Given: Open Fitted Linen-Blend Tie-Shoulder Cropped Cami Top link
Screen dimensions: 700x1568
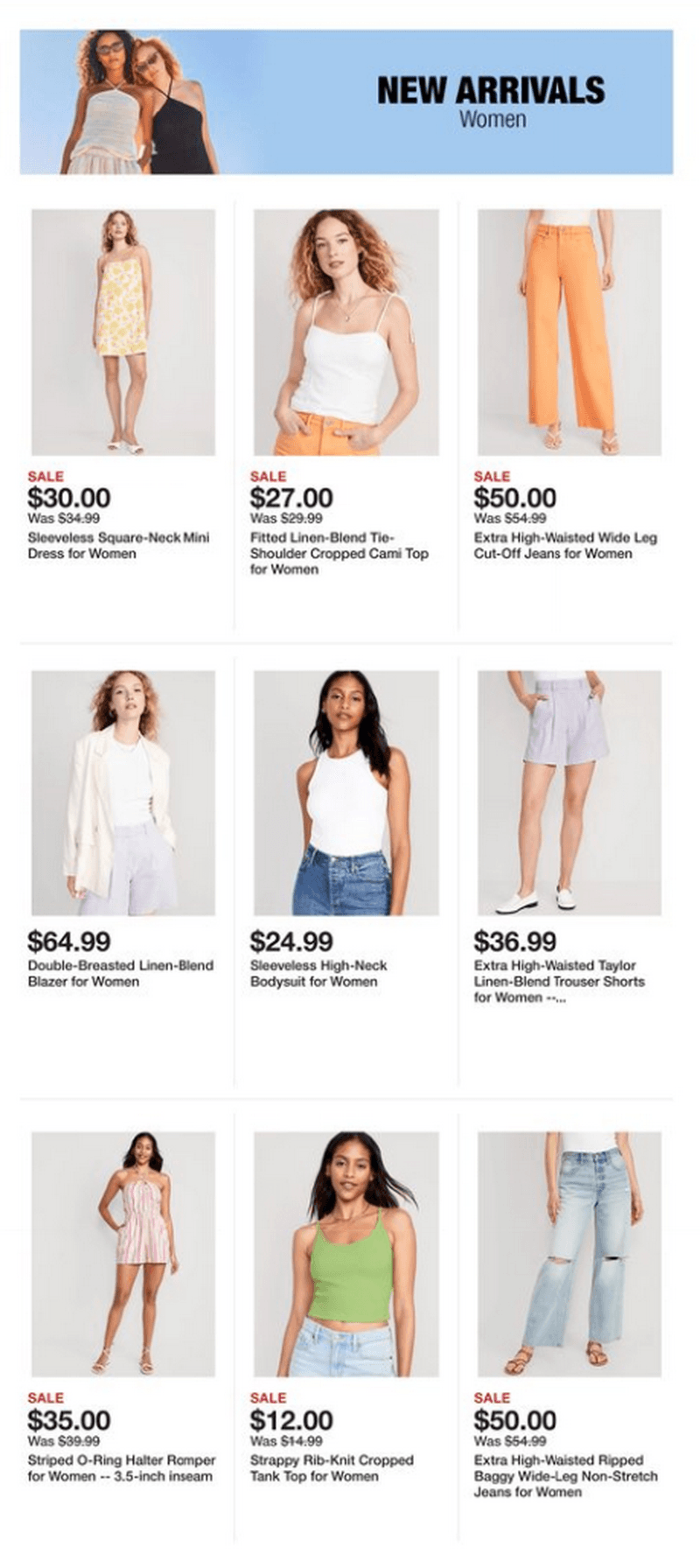Looking at the screenshot, I should [339, 553].
